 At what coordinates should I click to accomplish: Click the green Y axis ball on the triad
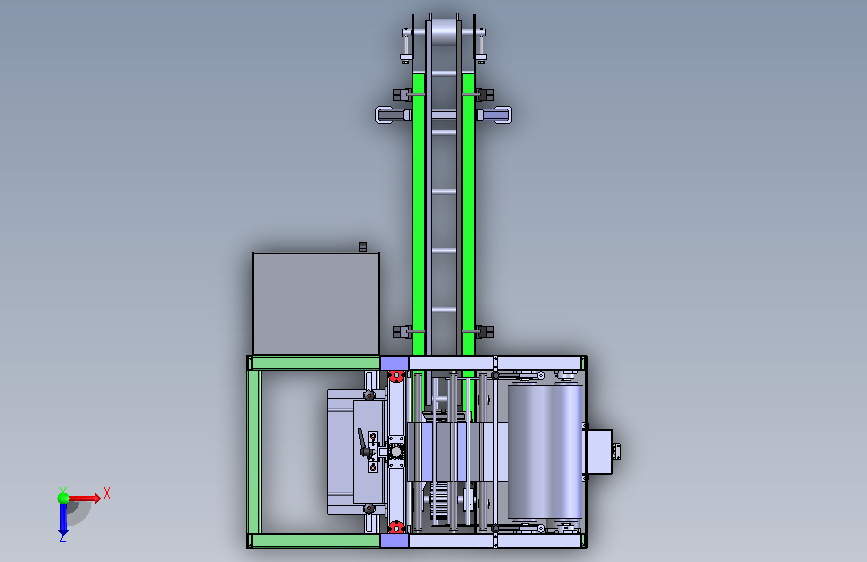pyautogui.click(x=63, y=498)
